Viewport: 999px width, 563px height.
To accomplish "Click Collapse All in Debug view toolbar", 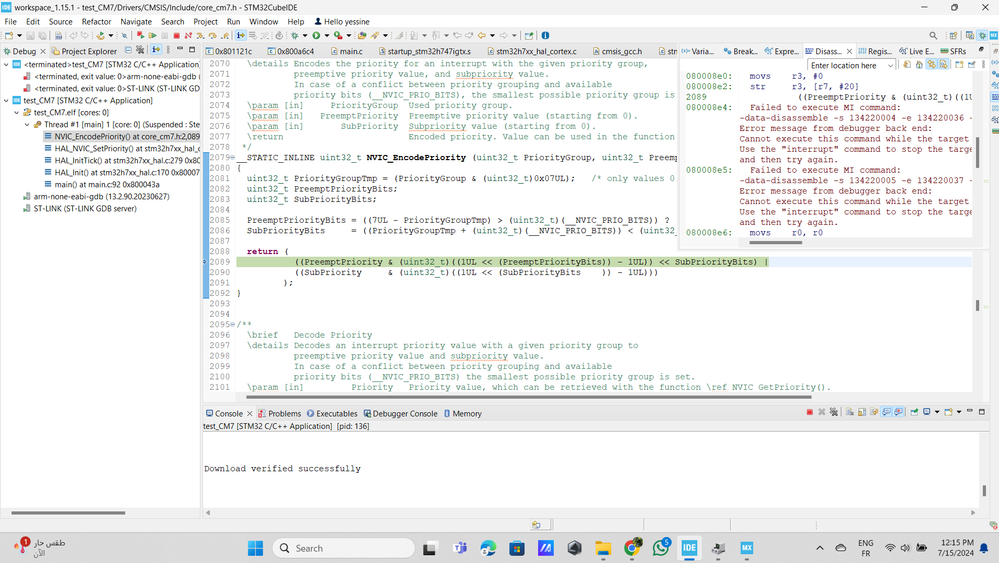I will point(128,50).
